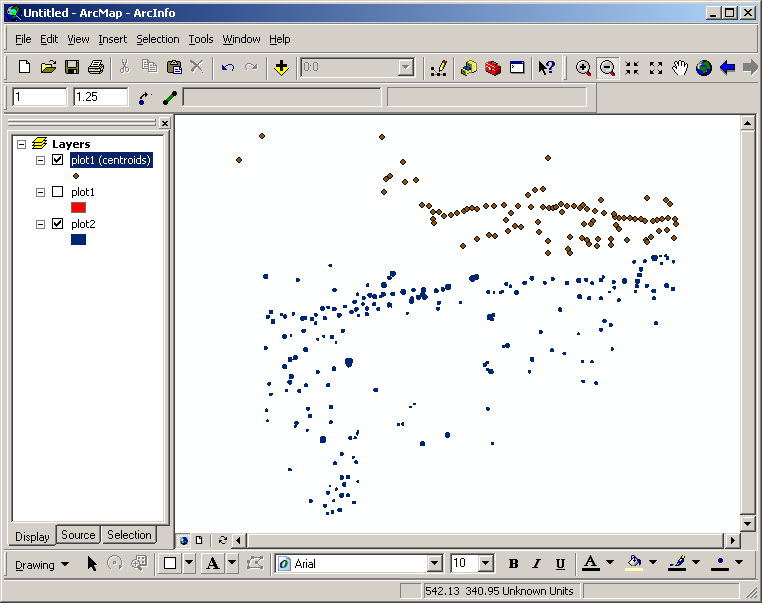Toggle the plot2 layer visibility checkbox

click(57, 224)
